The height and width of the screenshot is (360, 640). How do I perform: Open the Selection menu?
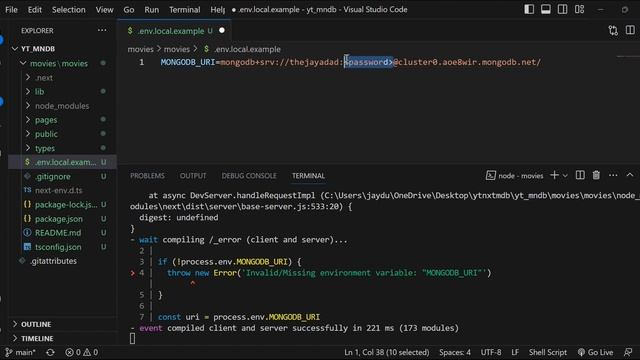[69, 9]
